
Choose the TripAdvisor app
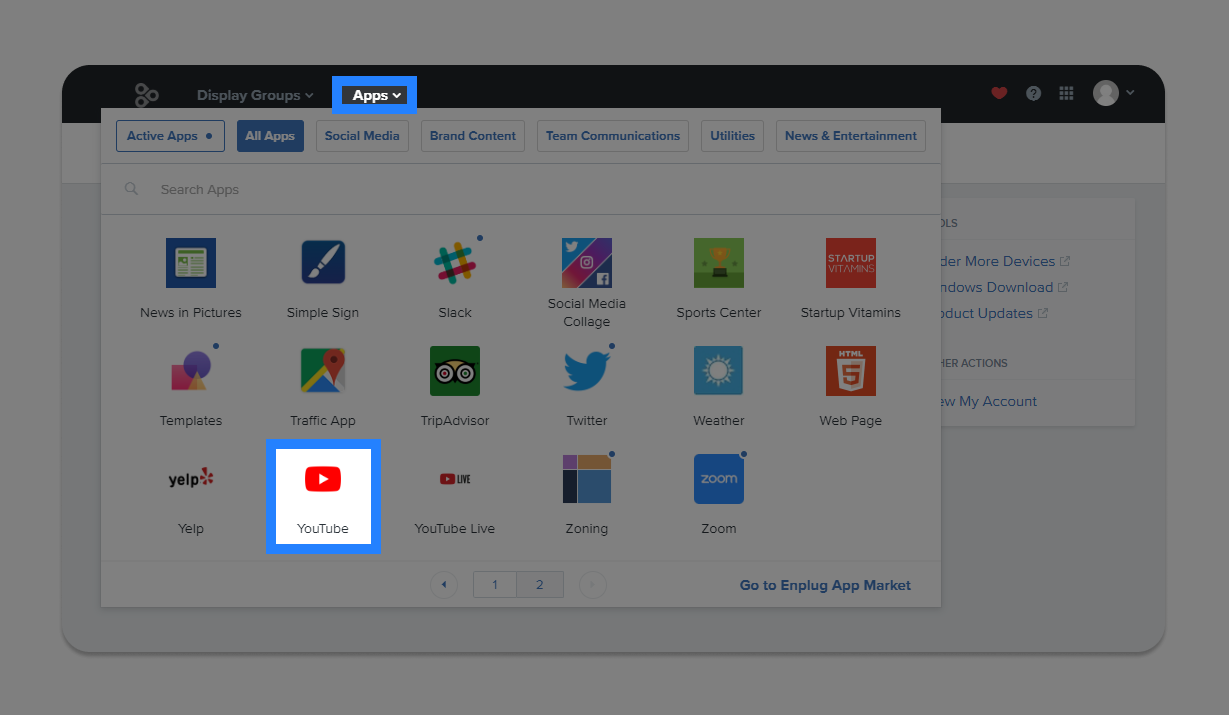coord(455,371)
